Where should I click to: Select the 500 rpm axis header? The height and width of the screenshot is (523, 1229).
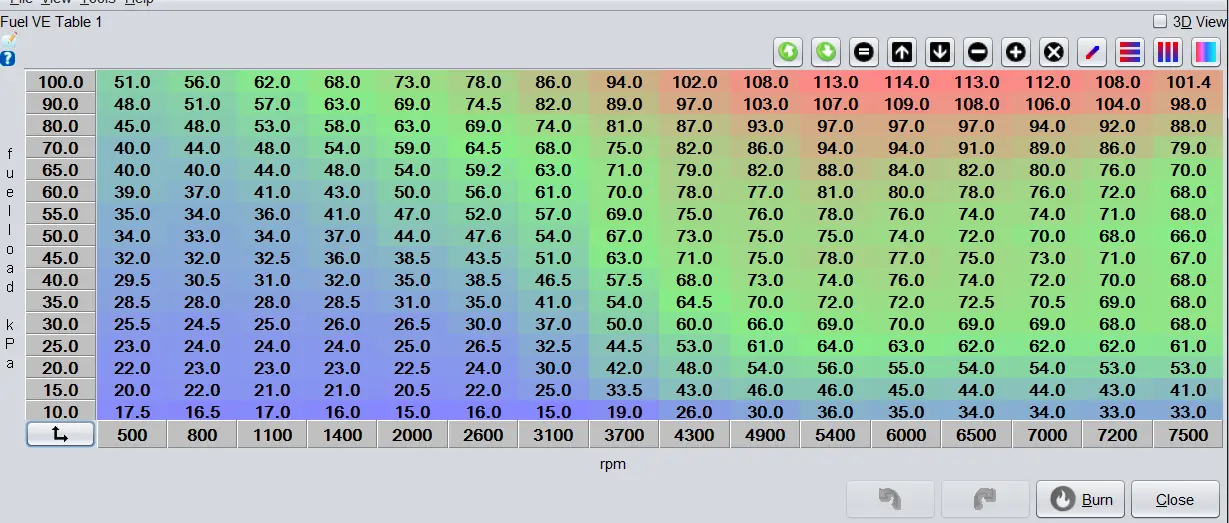pos(132,434)
